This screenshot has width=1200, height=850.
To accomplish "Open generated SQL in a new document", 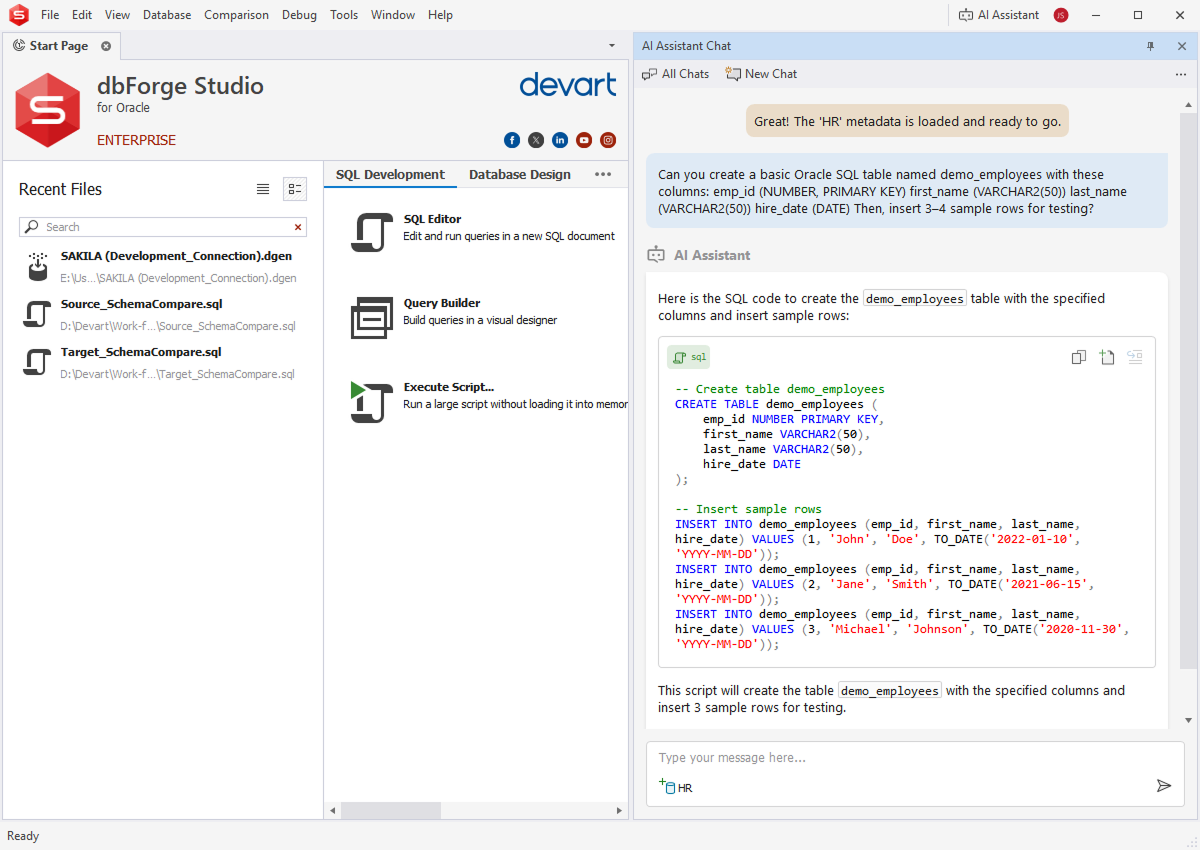I will tap(1106, 357).
